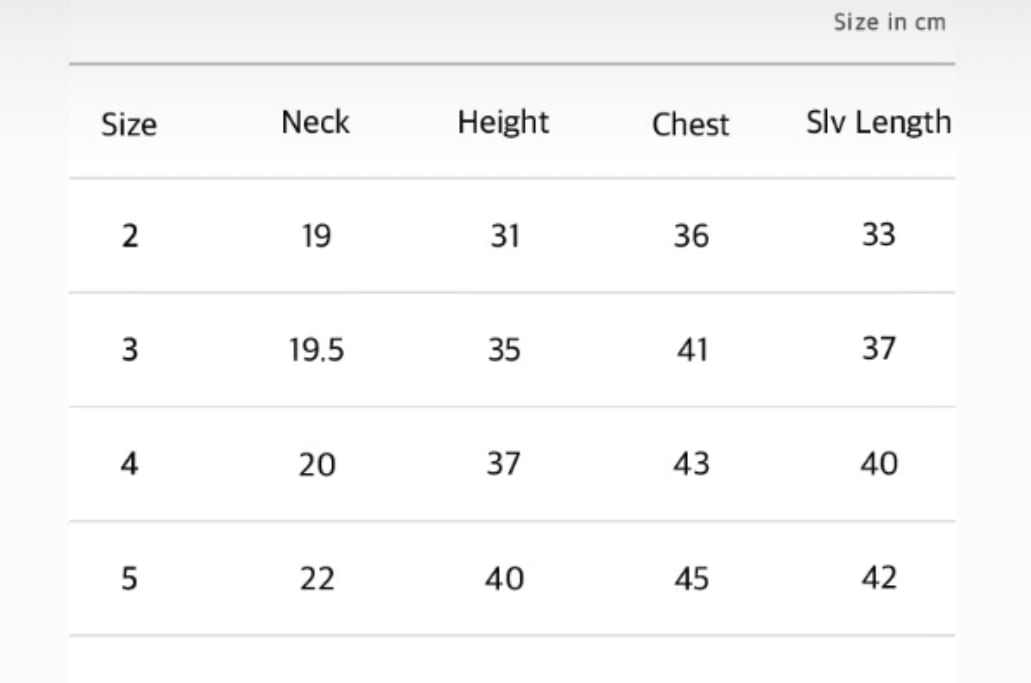1031x683 pixels.
Task: Click height value 40
Action: pyautogui.click(x=504, y=579)
